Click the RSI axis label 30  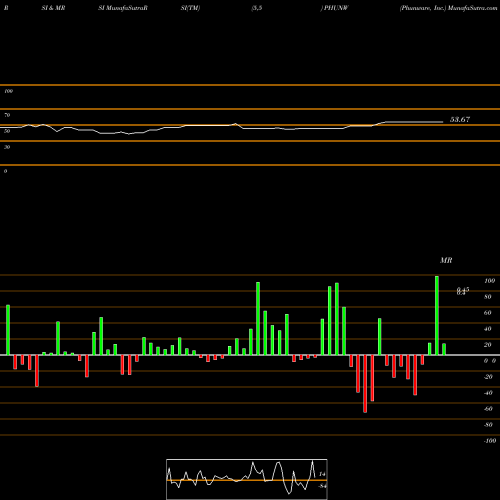point(7,147)
